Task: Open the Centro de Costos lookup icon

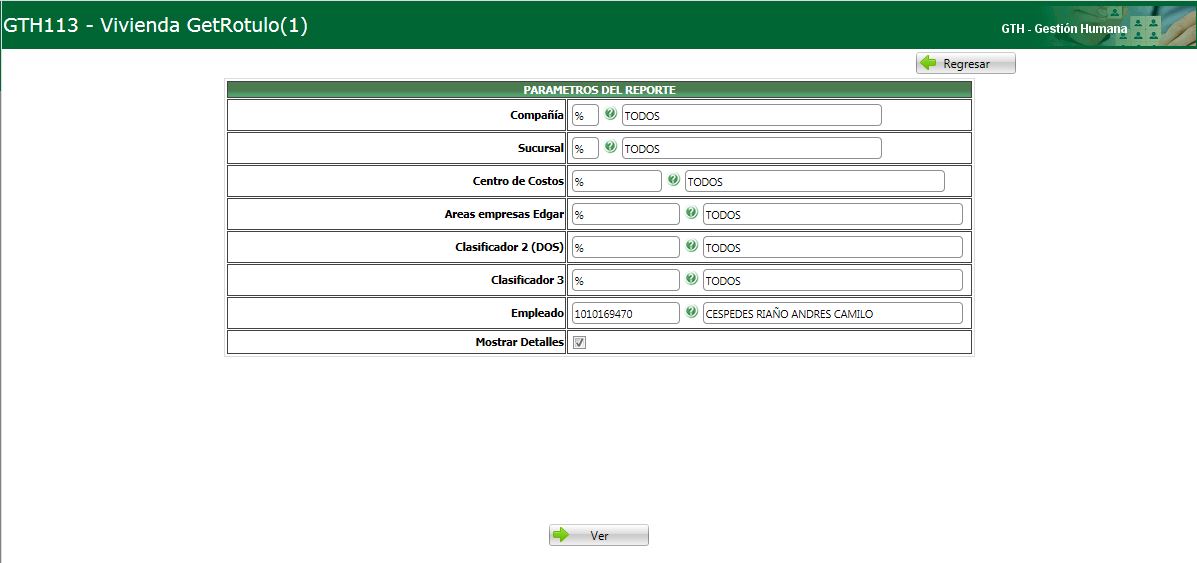Action: click(673, 180)
